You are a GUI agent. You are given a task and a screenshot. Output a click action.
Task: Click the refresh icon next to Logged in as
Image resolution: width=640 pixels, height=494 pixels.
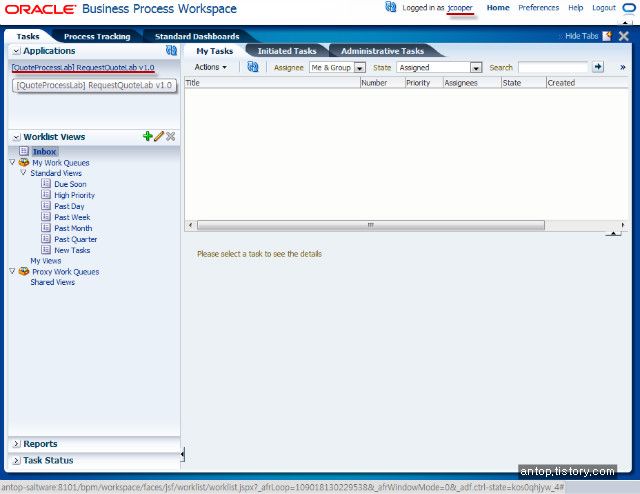coord(391,7)
